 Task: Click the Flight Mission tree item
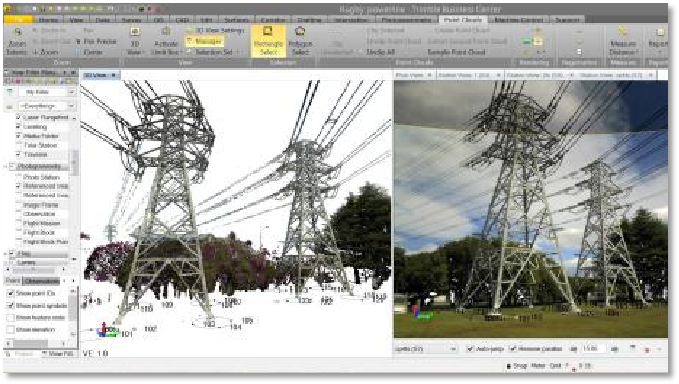pos(42,223)
